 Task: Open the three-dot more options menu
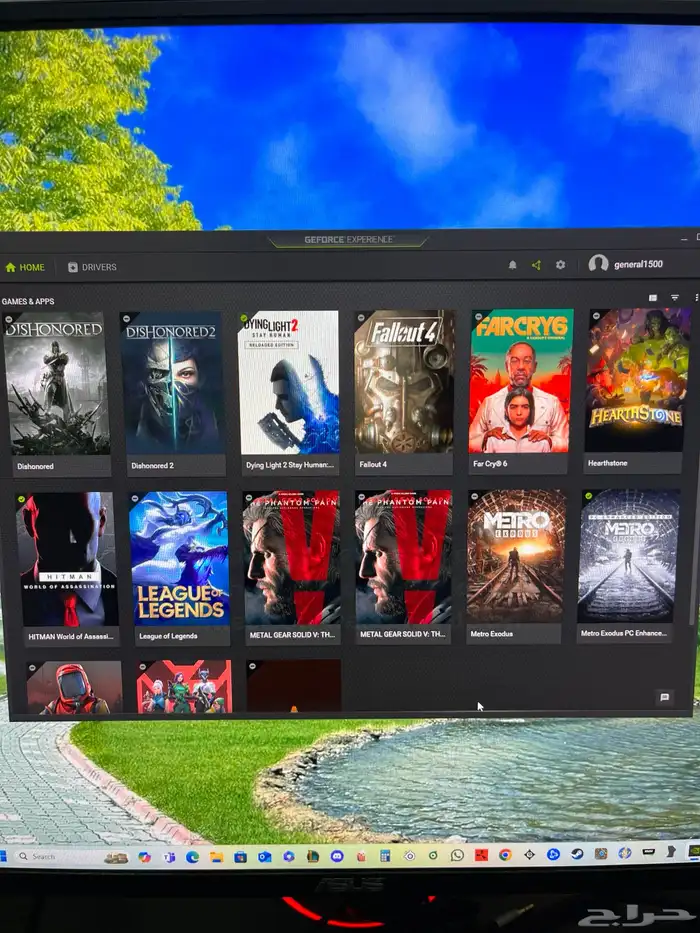[x=696, y=298]
